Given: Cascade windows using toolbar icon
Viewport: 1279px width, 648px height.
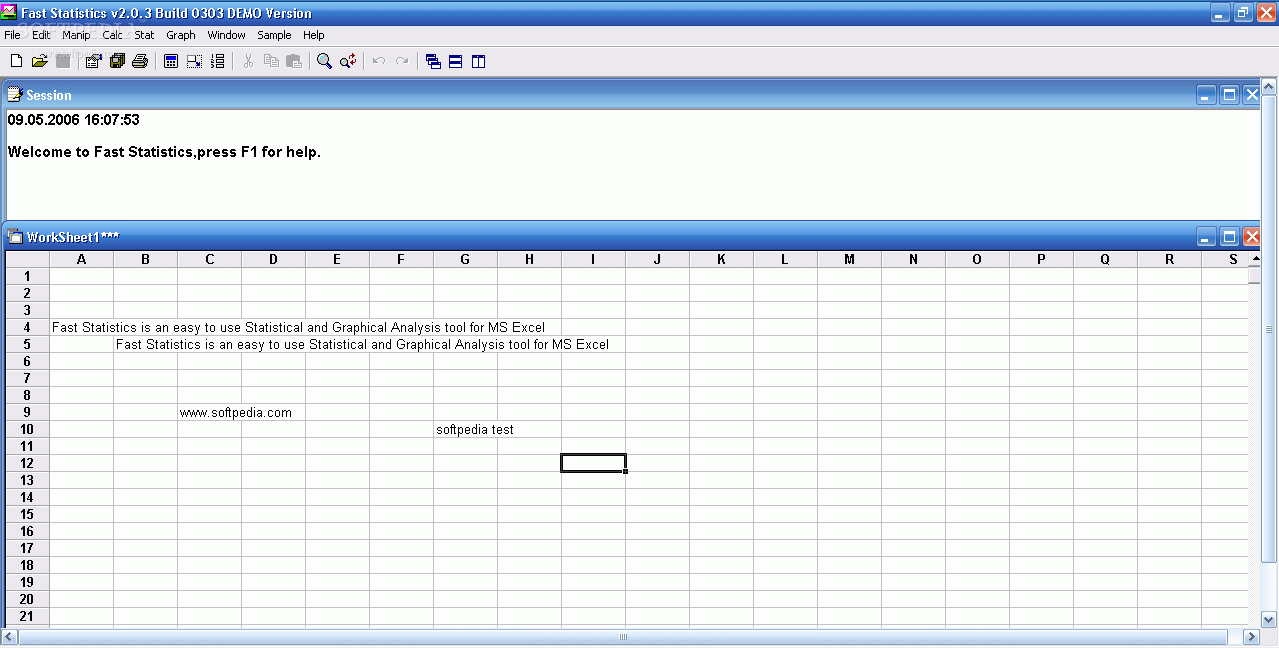Looking at the screenshot, I should 433,61.
